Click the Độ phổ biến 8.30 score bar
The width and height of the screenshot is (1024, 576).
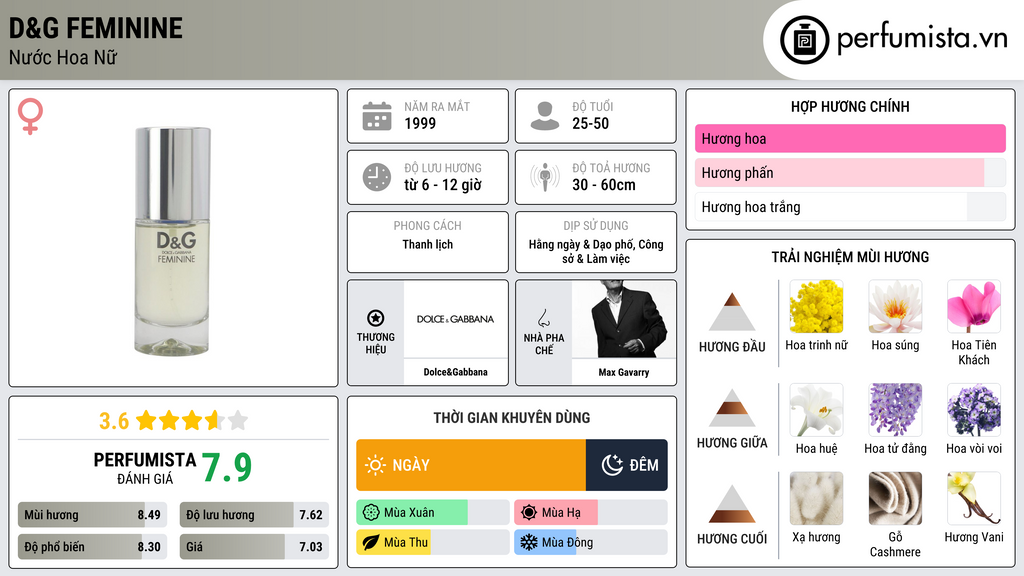(x=92, y=547)
